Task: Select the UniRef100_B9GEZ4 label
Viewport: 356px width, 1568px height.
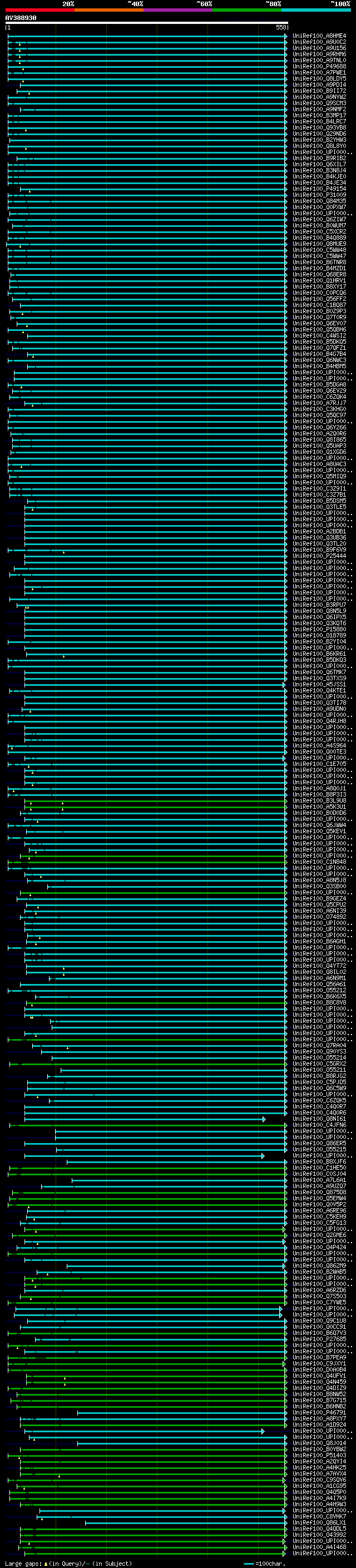Action: 319,898
